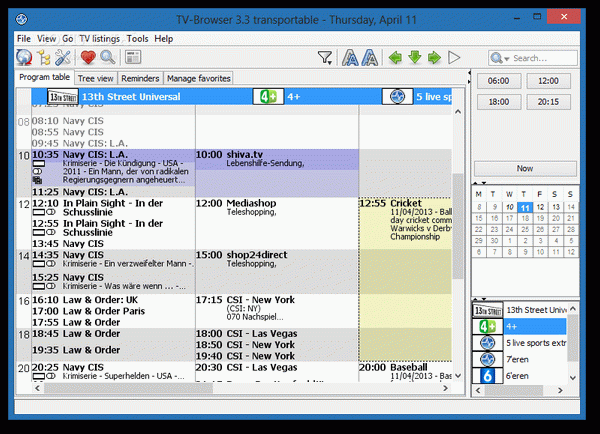Click the larger font size A icon
The width and height of the screenshot is (600, 434).
coord(370,58)
